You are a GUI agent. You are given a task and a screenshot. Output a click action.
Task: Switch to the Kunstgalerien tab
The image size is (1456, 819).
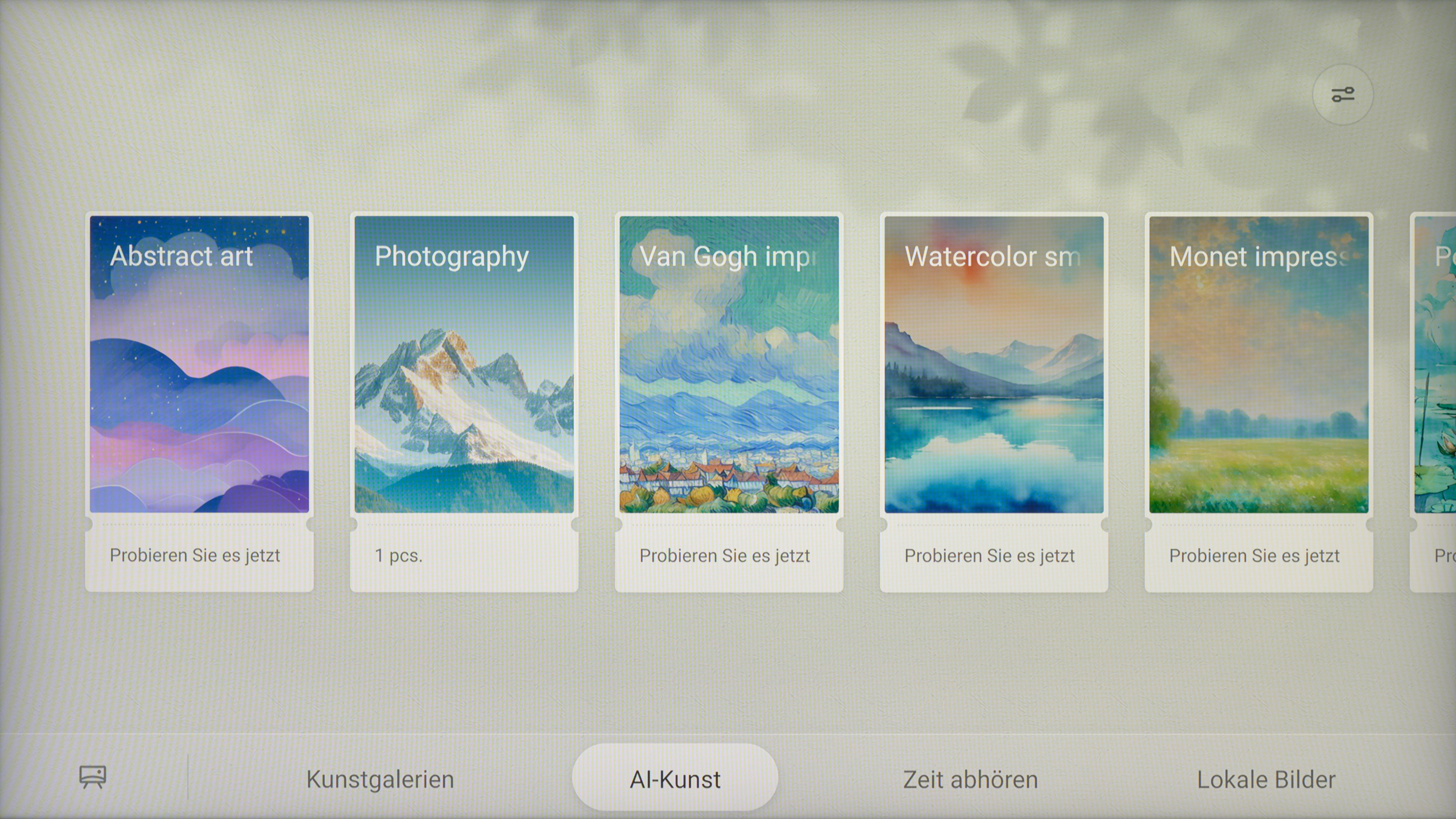click(380, 779)
